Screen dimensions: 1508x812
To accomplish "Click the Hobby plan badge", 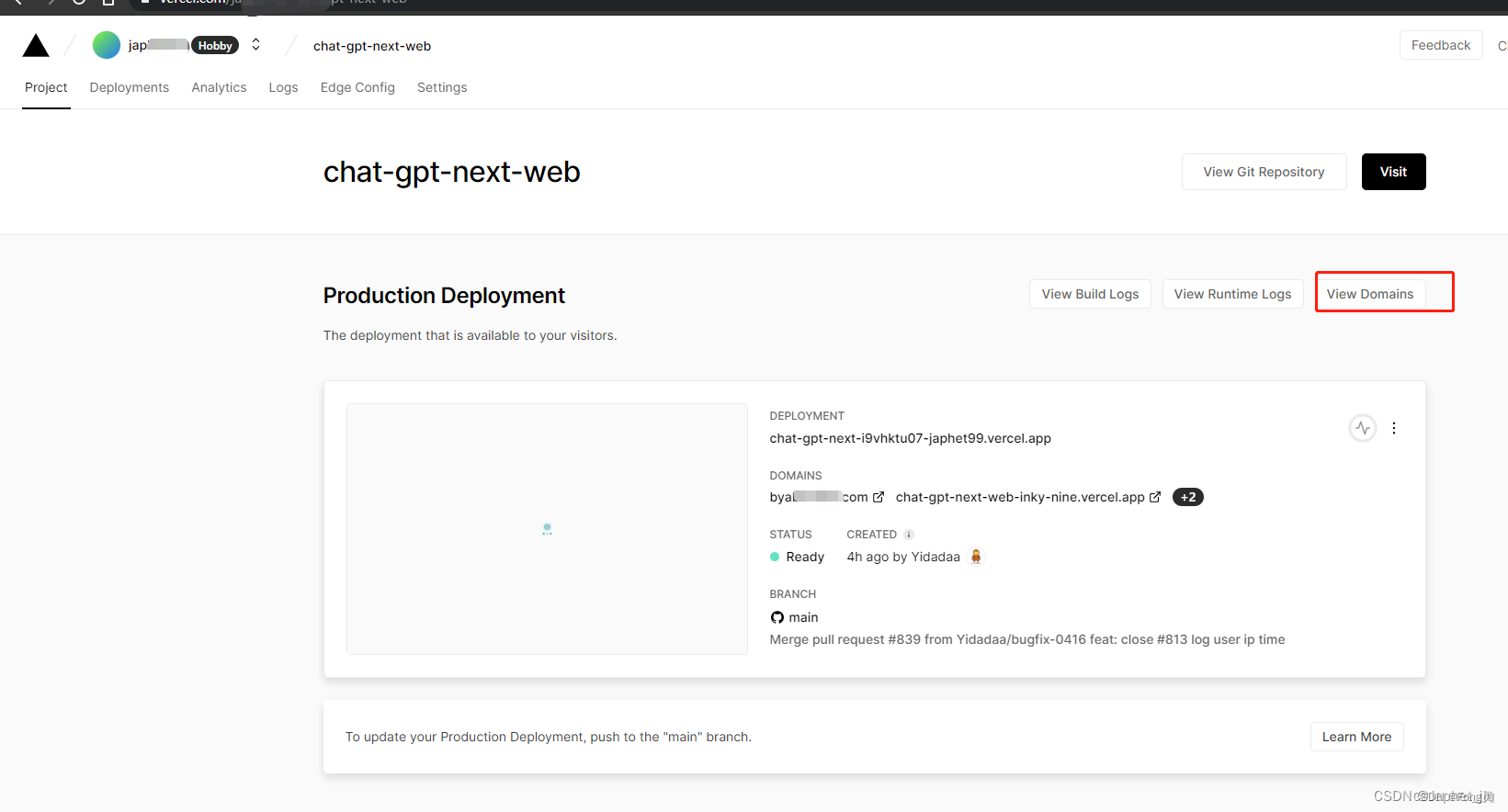I will 215,45.
